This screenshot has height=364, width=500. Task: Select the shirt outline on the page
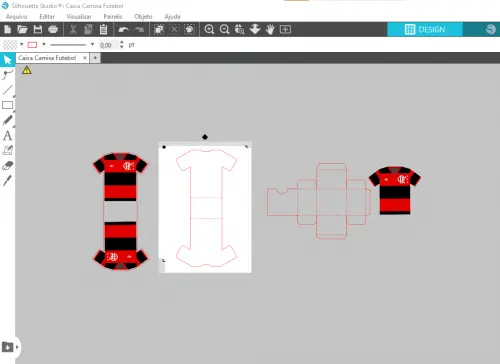(x=206, y=208)
